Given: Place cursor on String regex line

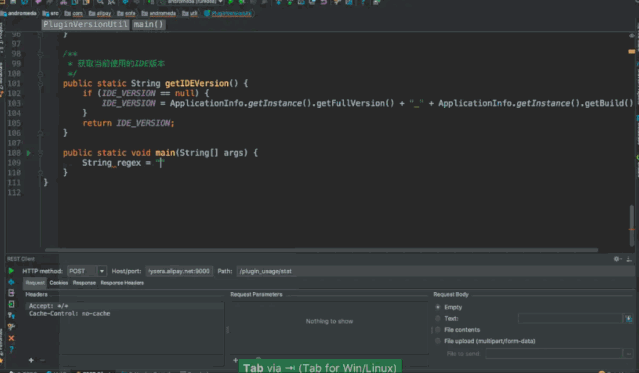Looking at the screenshot, I should tap(122, 163).
